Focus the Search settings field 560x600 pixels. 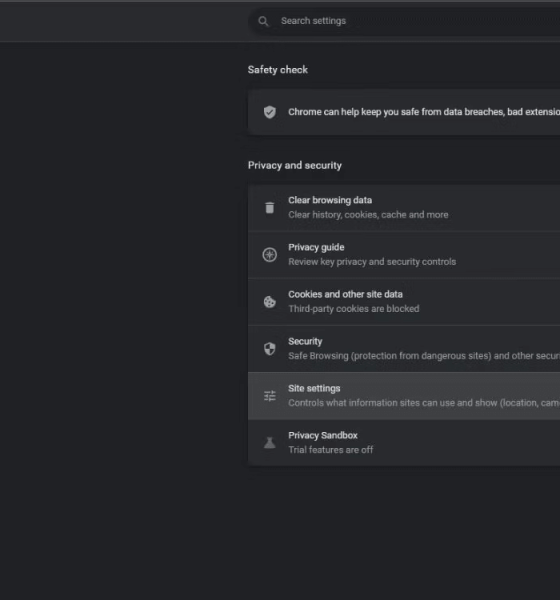pos(404,21)
